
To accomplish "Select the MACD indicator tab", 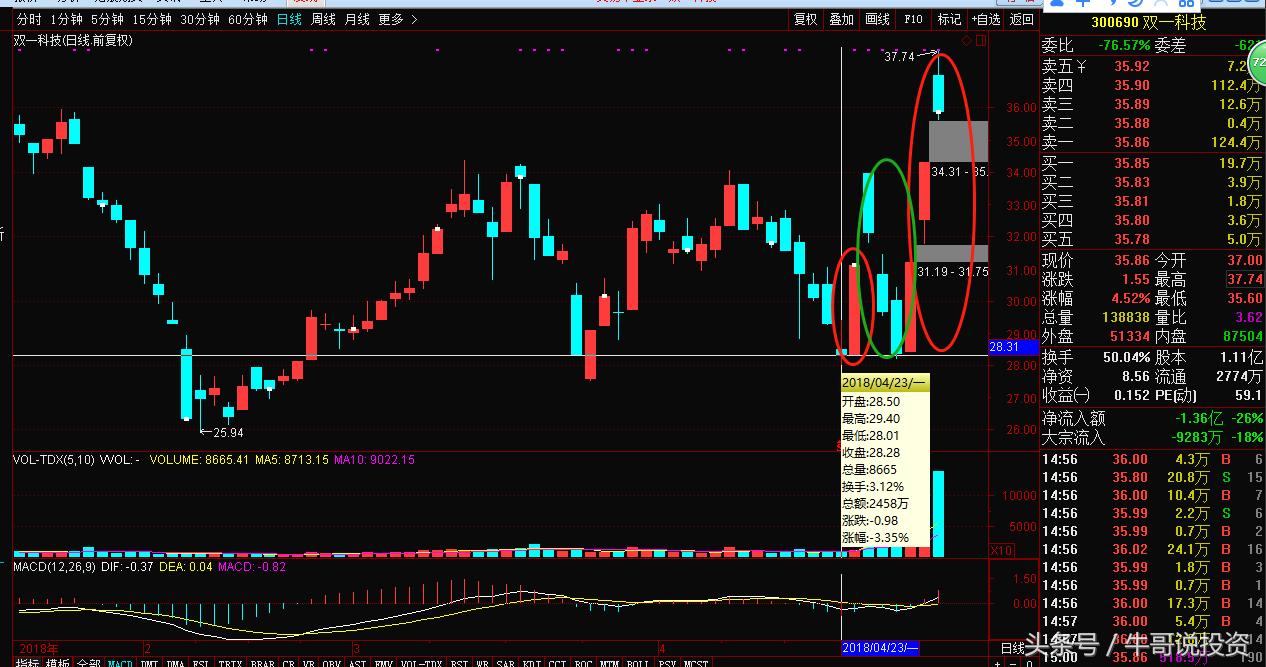I will (120, 662).
